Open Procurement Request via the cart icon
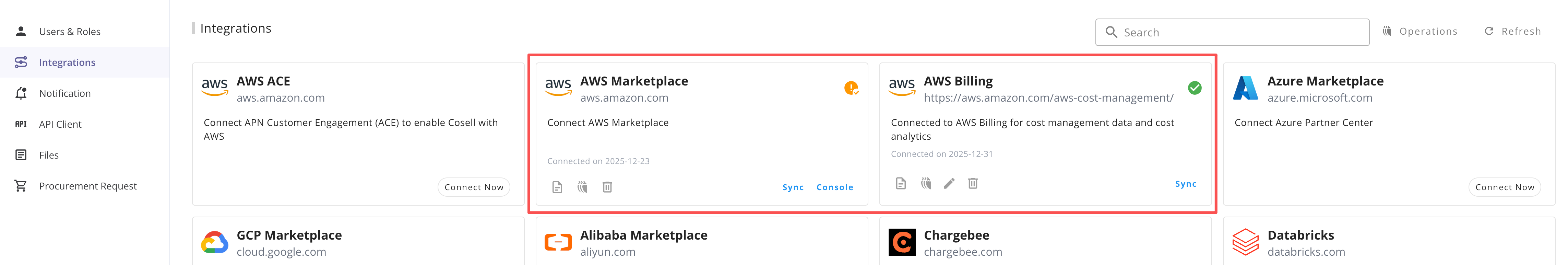This screenshot has height=265, width=1568. point(20,186)
